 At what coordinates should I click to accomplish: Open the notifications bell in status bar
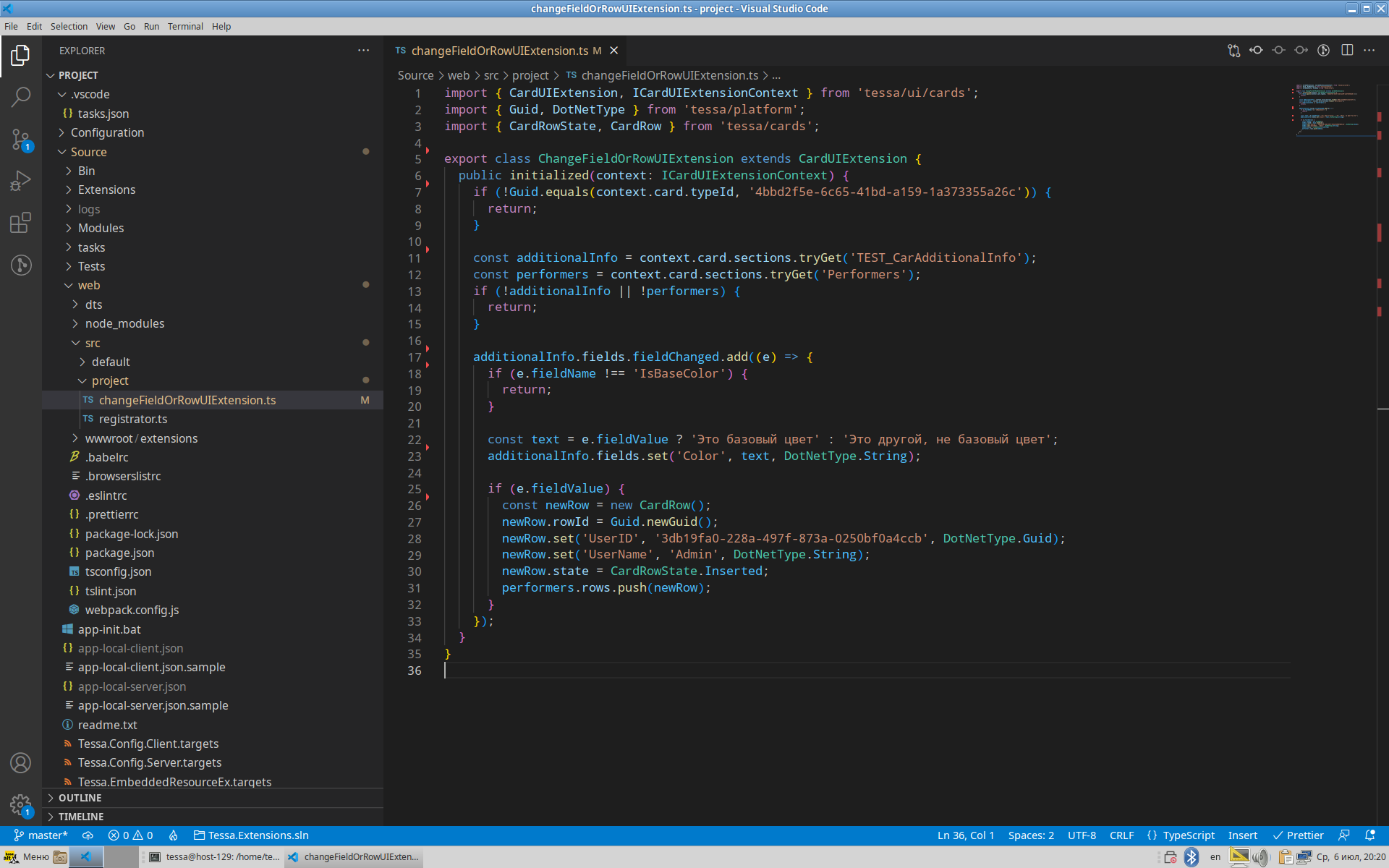[1369, 835]
